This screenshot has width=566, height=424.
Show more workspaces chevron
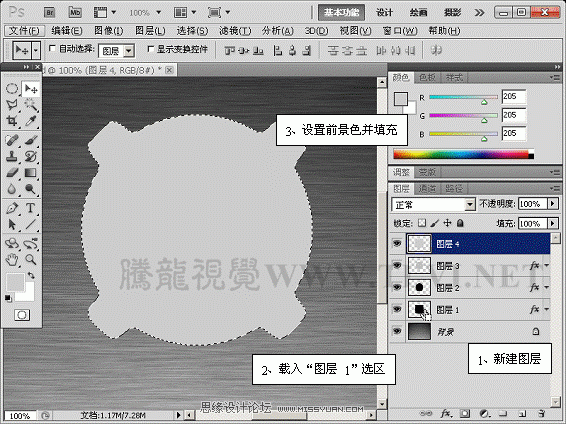pos(479,13)
